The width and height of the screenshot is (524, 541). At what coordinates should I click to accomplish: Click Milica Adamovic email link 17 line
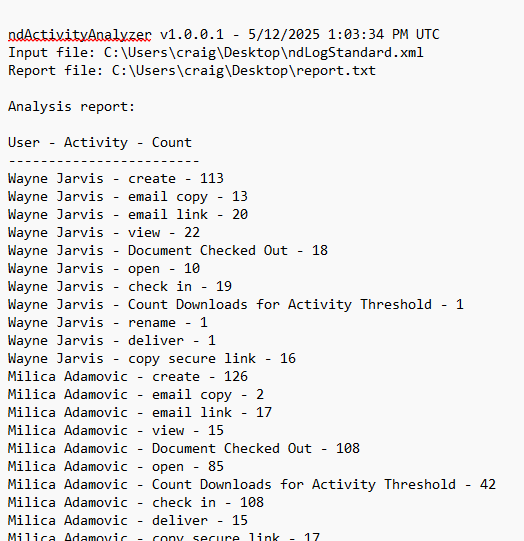pos(140,413)
